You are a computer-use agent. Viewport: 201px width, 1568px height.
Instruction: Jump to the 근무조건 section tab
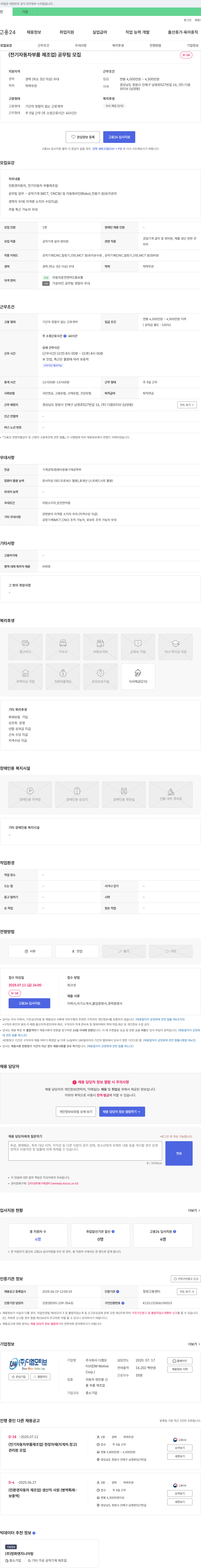coord(43,46)
